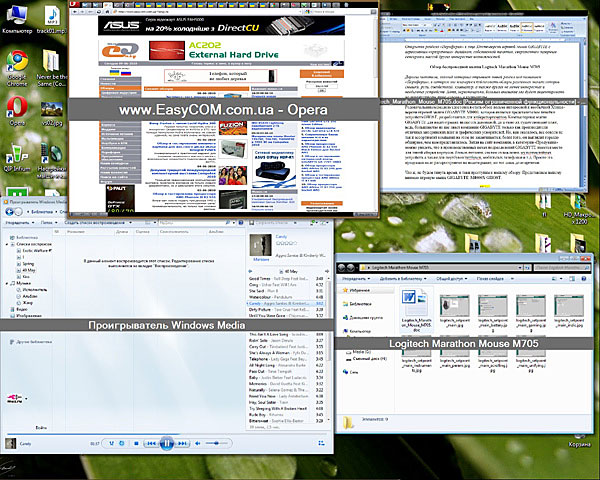Select the Logitech_Marathon_Mouse_M705.doc Word file
This screenshot has height=480, width=600.
[416, 310]
